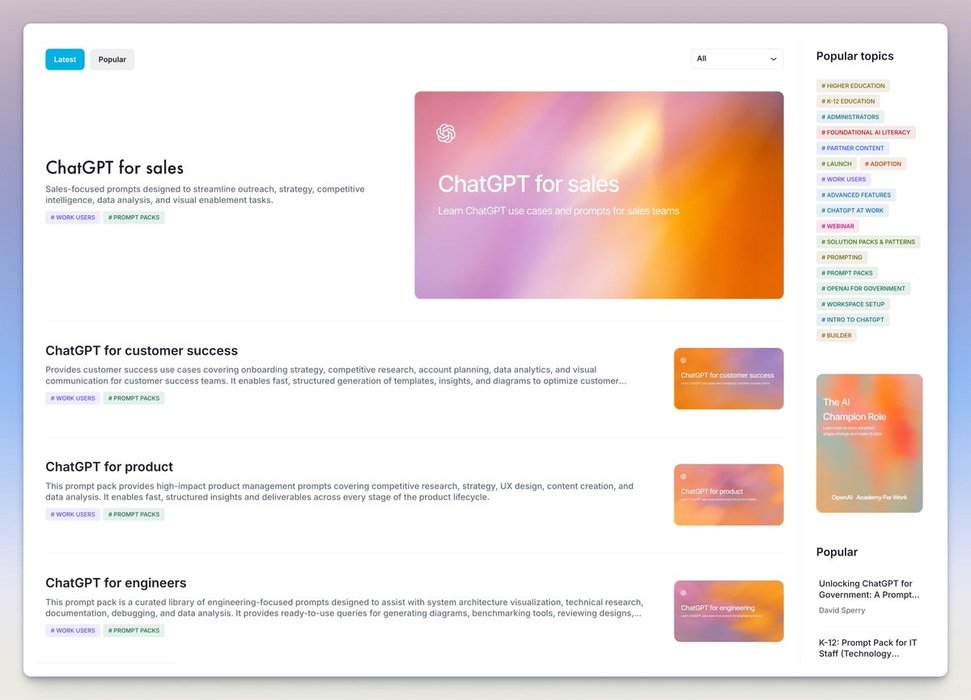Open the All filter dropdown

click(737, 59)
